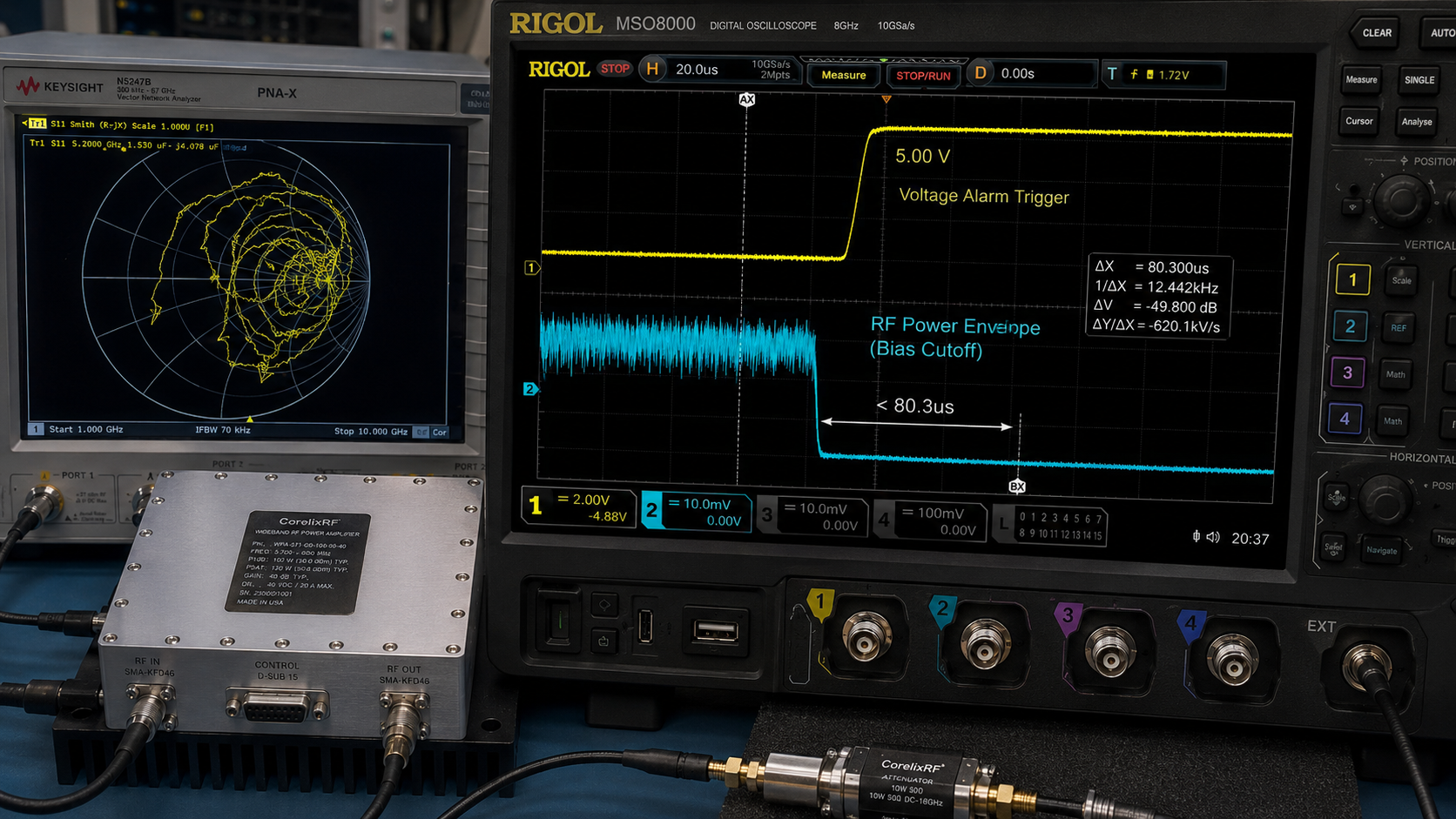Image resolution: width=1456 pixels, height=819 pixels.
Task: Touch the channel 2 BNC connector
Action: 985,643
